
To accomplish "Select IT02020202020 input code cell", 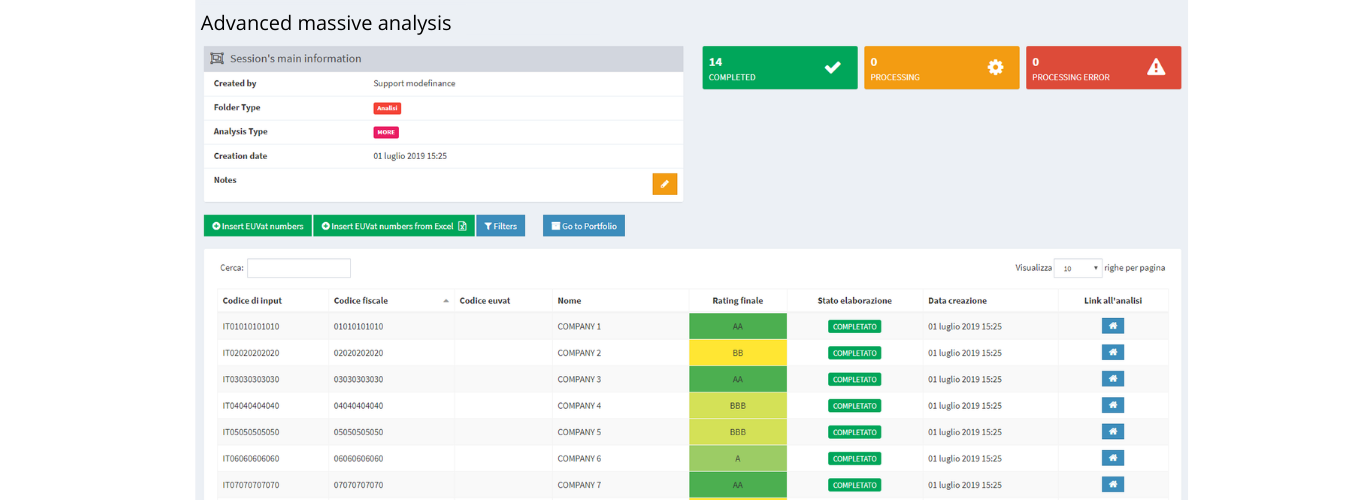I will pyautogui.click(x=273, y=353).
